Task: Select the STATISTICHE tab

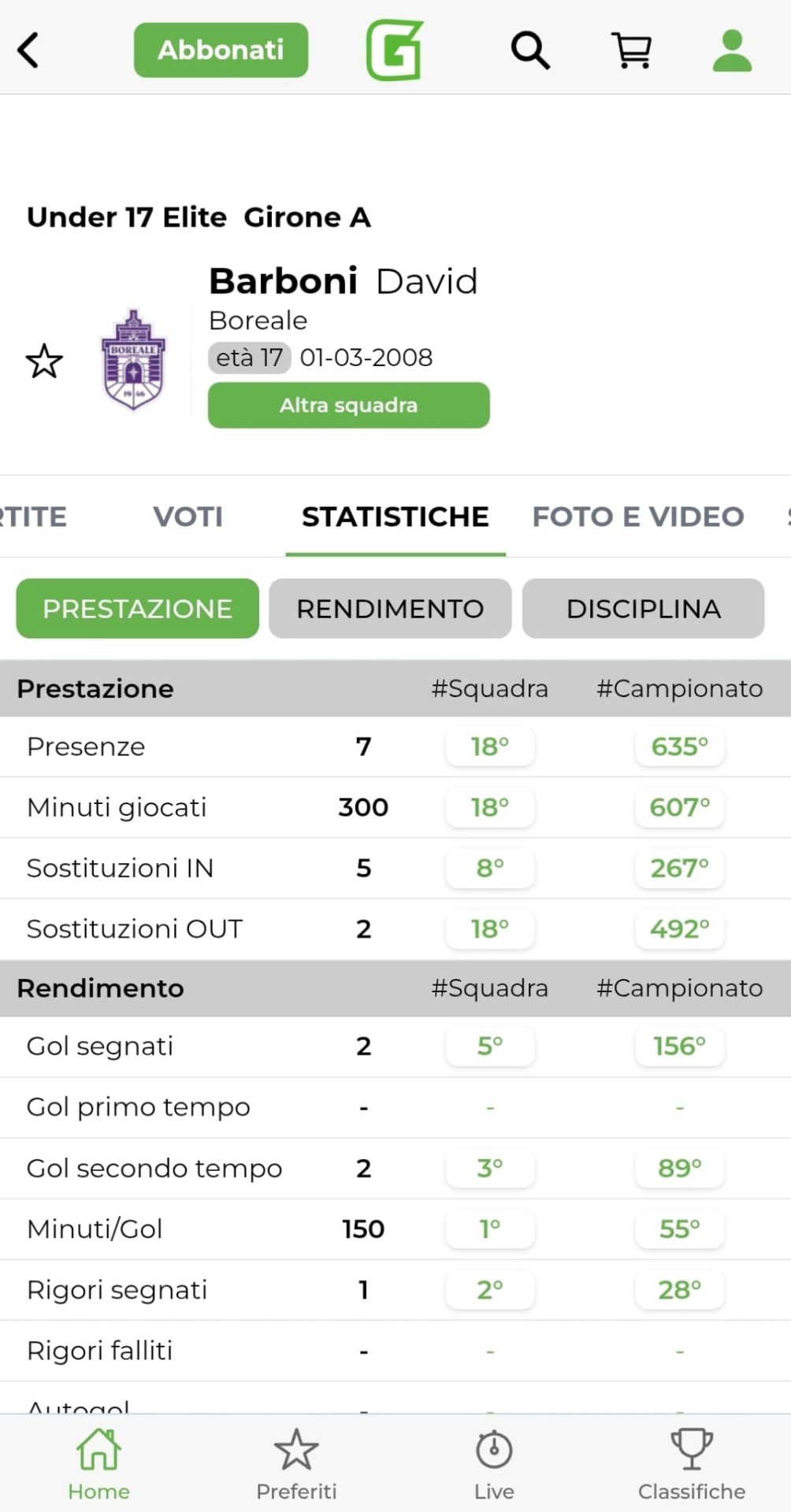Action: tap(395, 517)
